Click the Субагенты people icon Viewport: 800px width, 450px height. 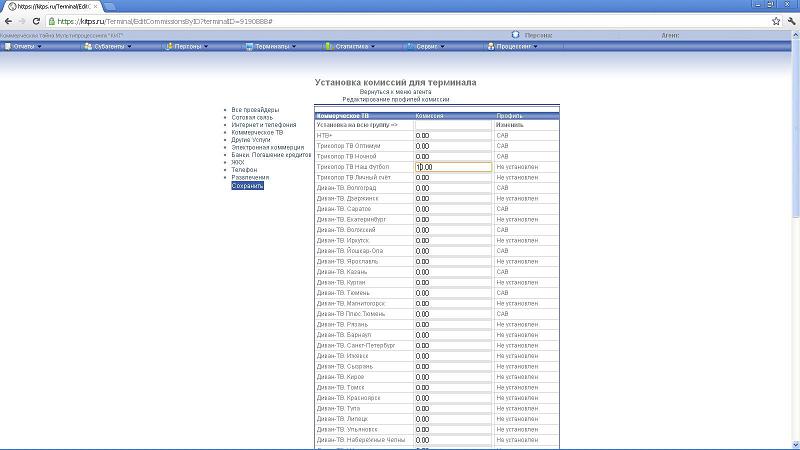[x=88, y=46]
